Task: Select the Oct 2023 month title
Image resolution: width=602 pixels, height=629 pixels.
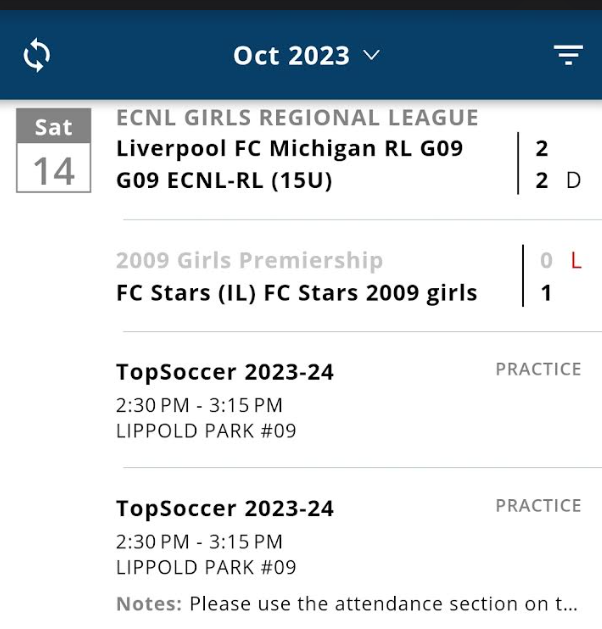Action: tap(291, 55)
